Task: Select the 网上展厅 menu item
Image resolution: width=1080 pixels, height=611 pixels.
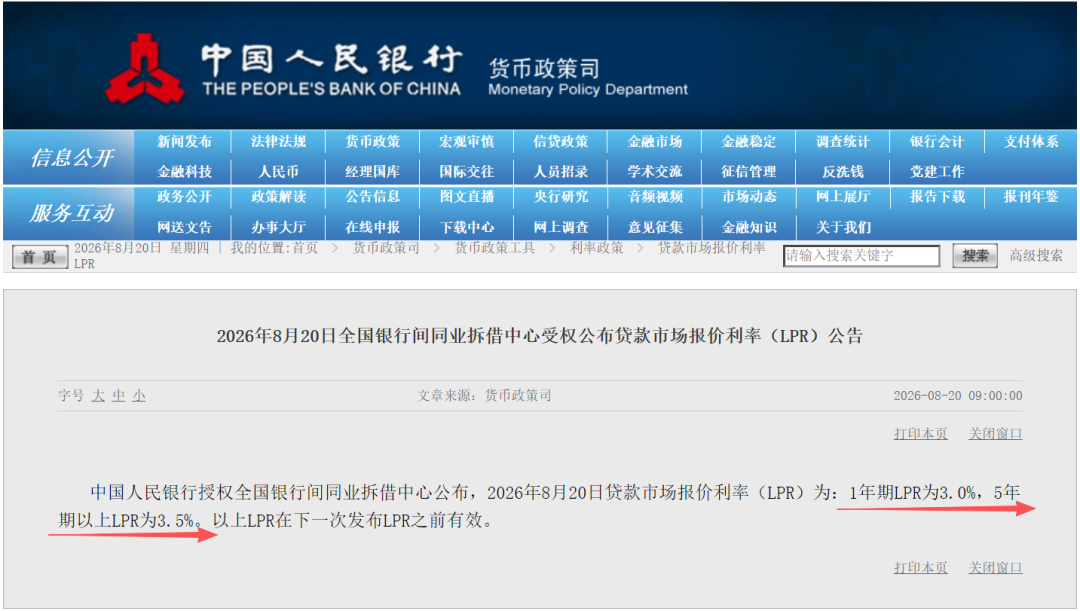Action: (x=843, y=197)
